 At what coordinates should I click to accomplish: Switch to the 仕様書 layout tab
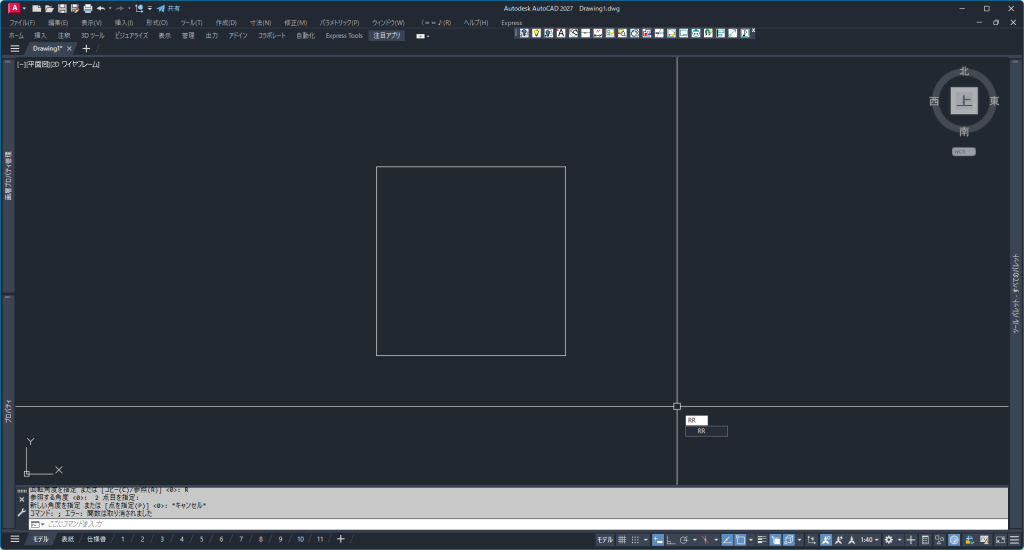tap(95, 540)
